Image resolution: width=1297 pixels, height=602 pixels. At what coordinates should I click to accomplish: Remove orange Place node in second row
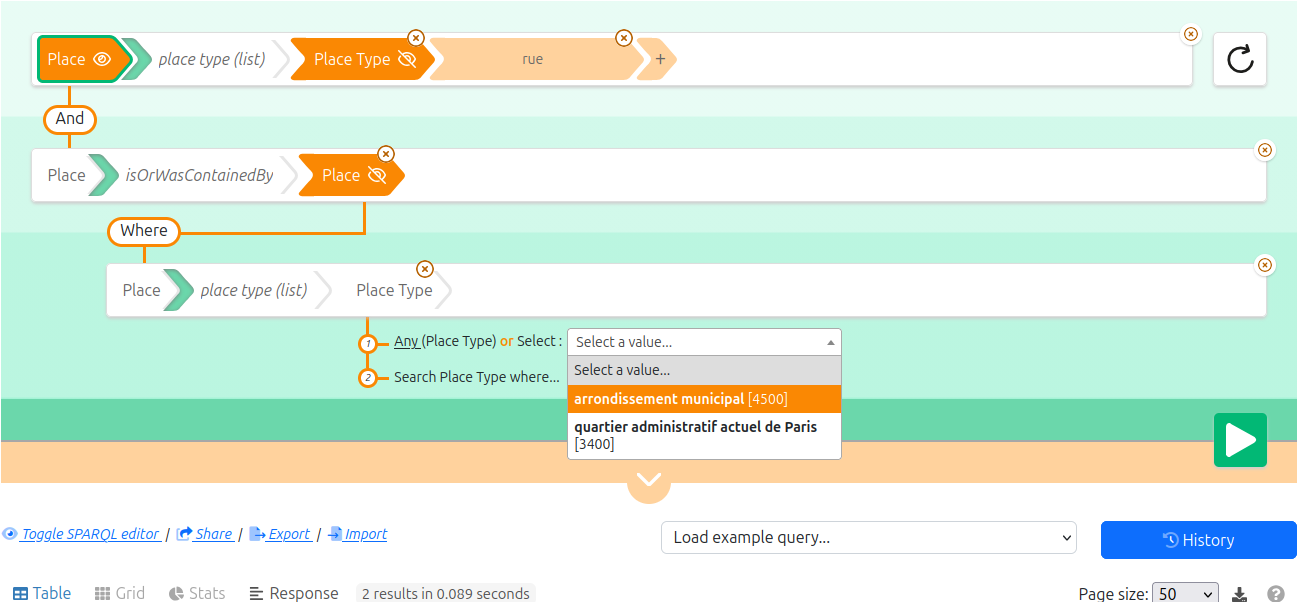click(x=386, y=154)
